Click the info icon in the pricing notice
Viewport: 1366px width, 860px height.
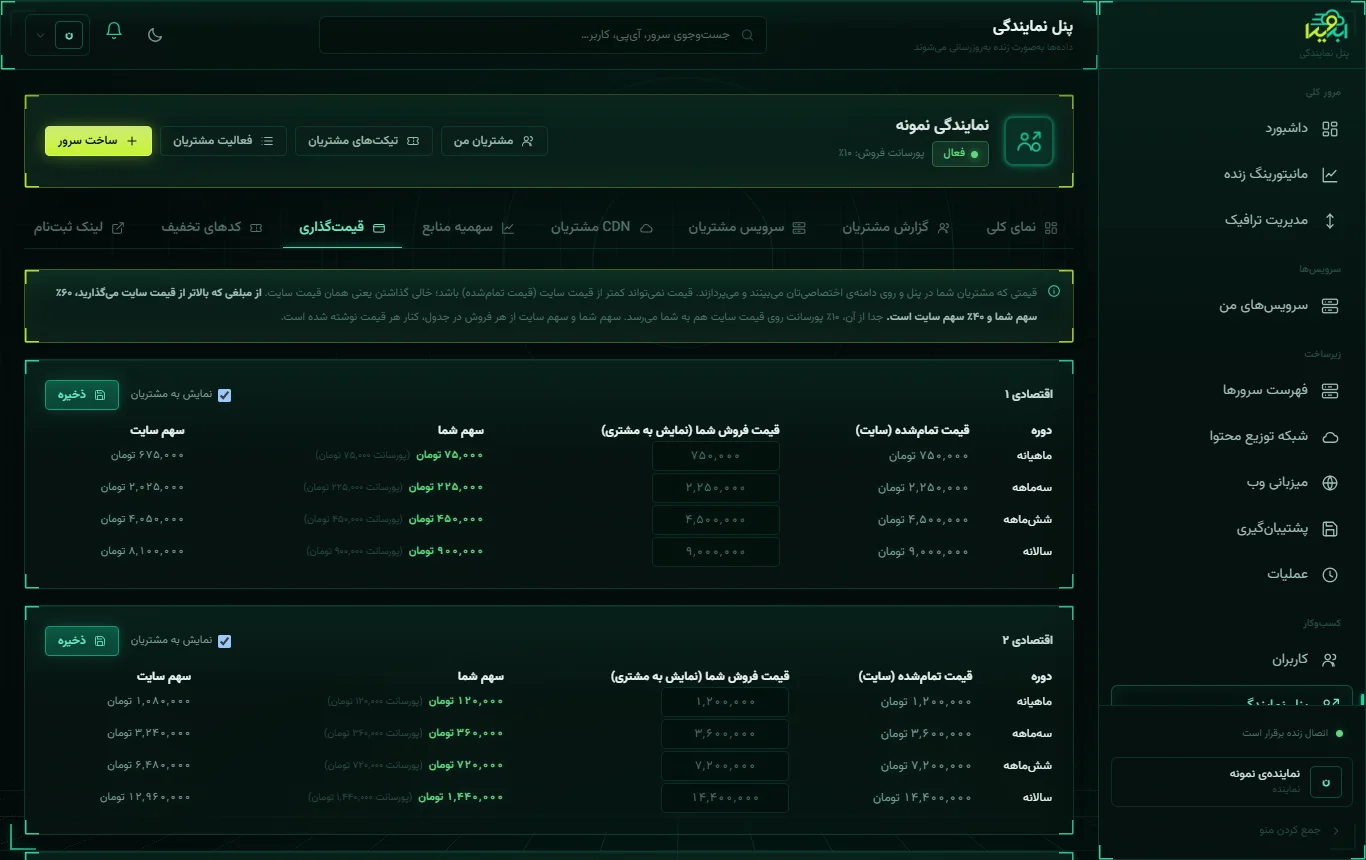[x=1053, y=292]
